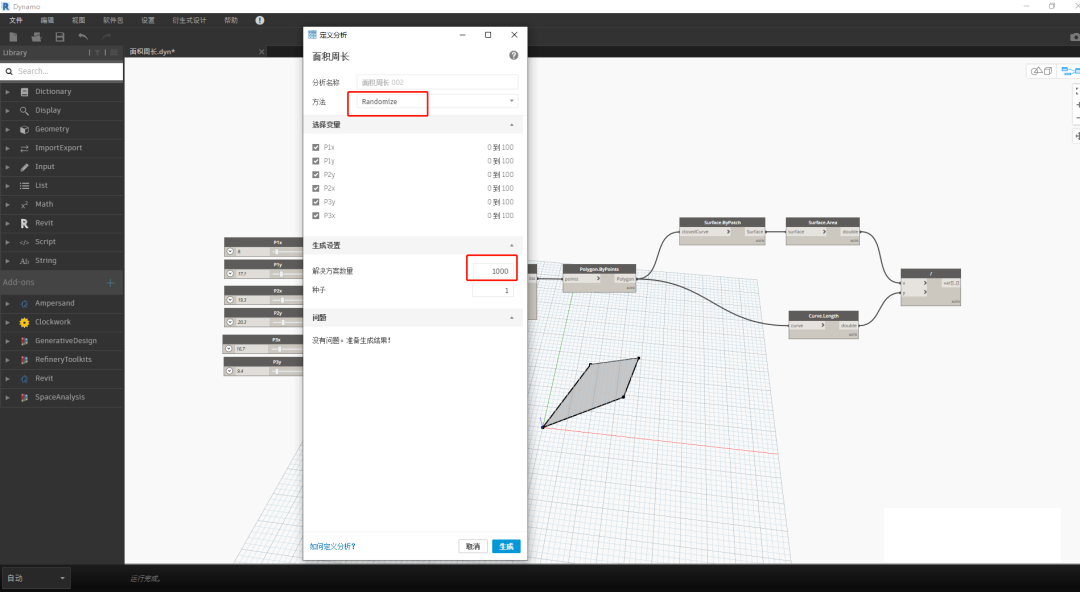The image size is (1080, 592).
Task: Click the New file icon in toolbar
Action: [13, 37]
